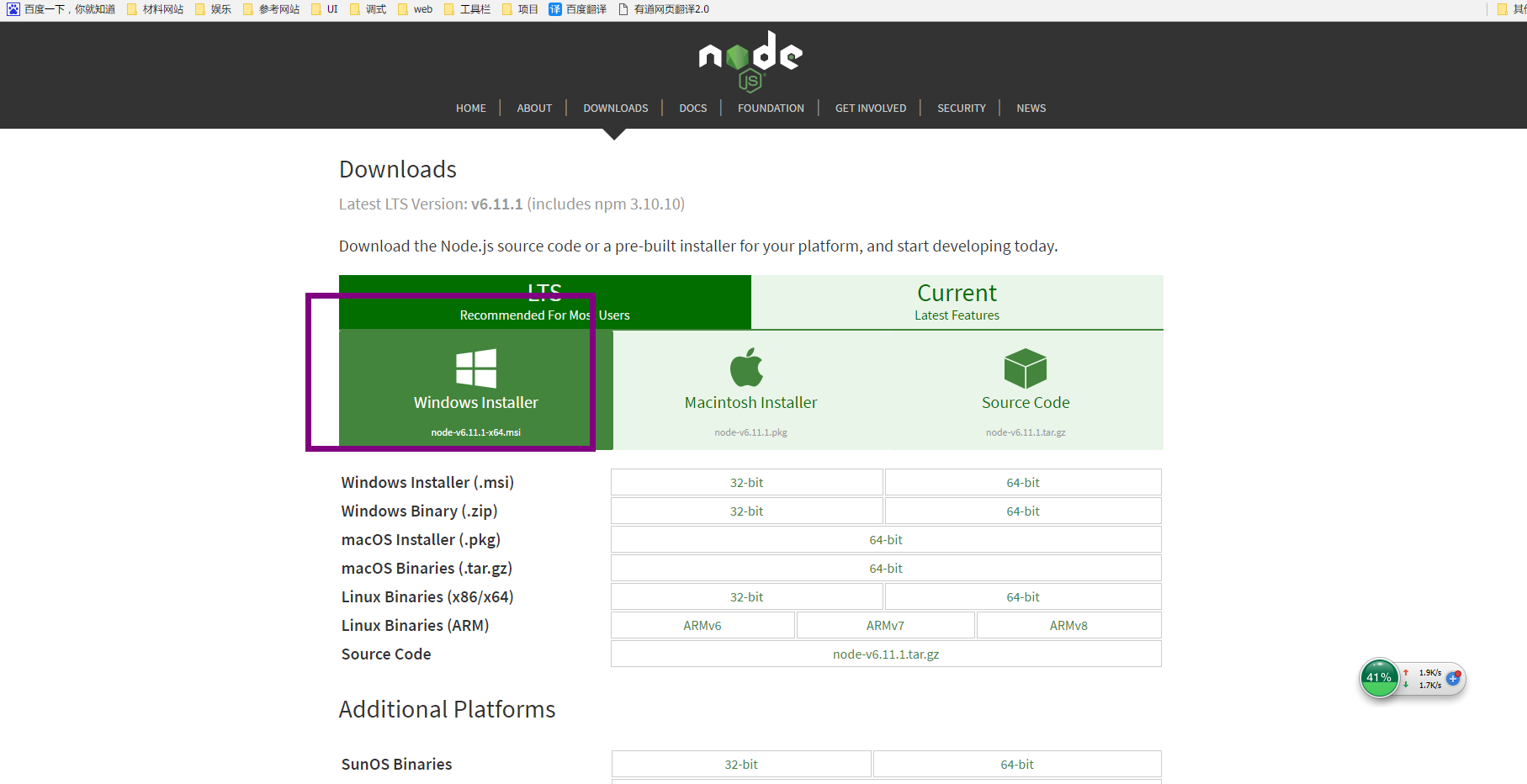This screenshot has height=784, width=1527.
Task: Click 64-bit for SunOS Binaries
Action: click(1017, 764)
